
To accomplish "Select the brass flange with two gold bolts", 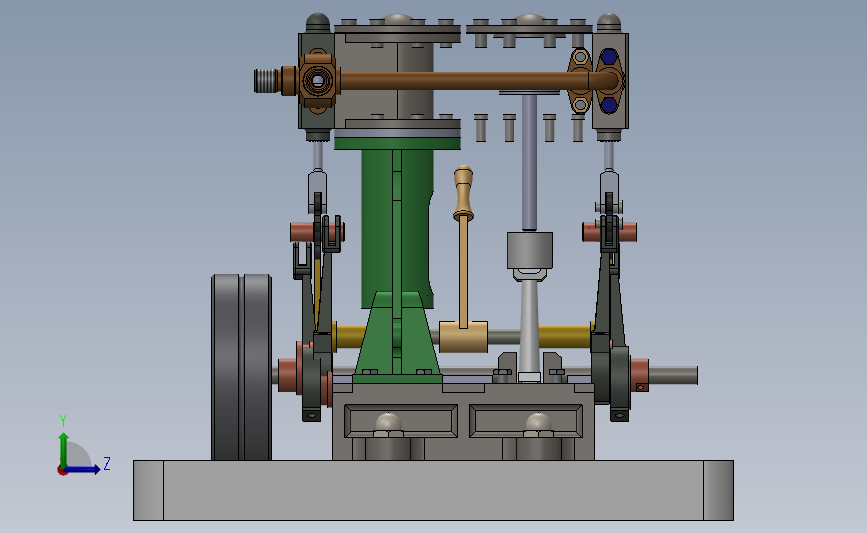I will pyautogui.click(x=581, y=81).
